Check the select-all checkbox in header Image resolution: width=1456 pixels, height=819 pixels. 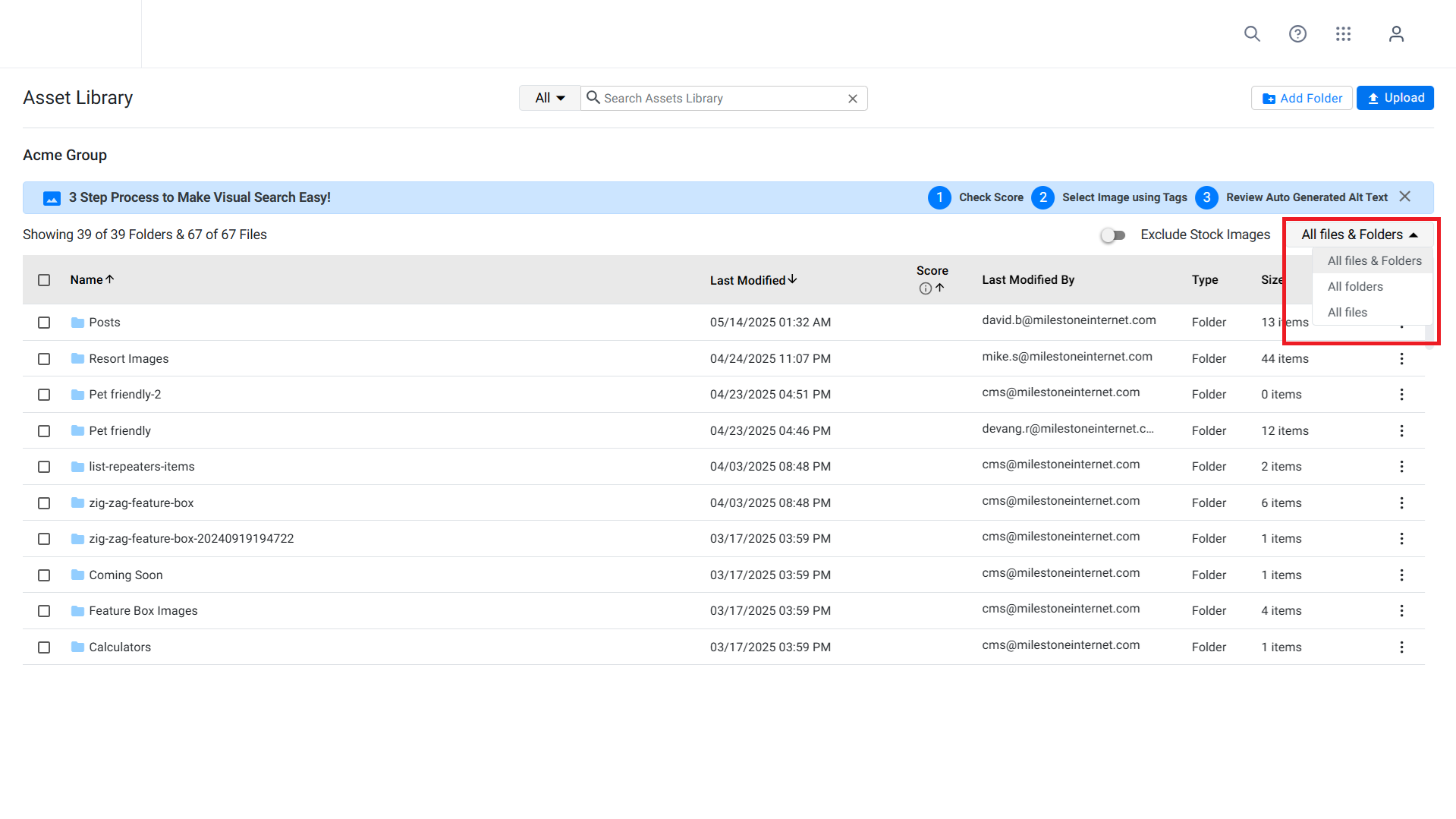[x=44, y=280]
